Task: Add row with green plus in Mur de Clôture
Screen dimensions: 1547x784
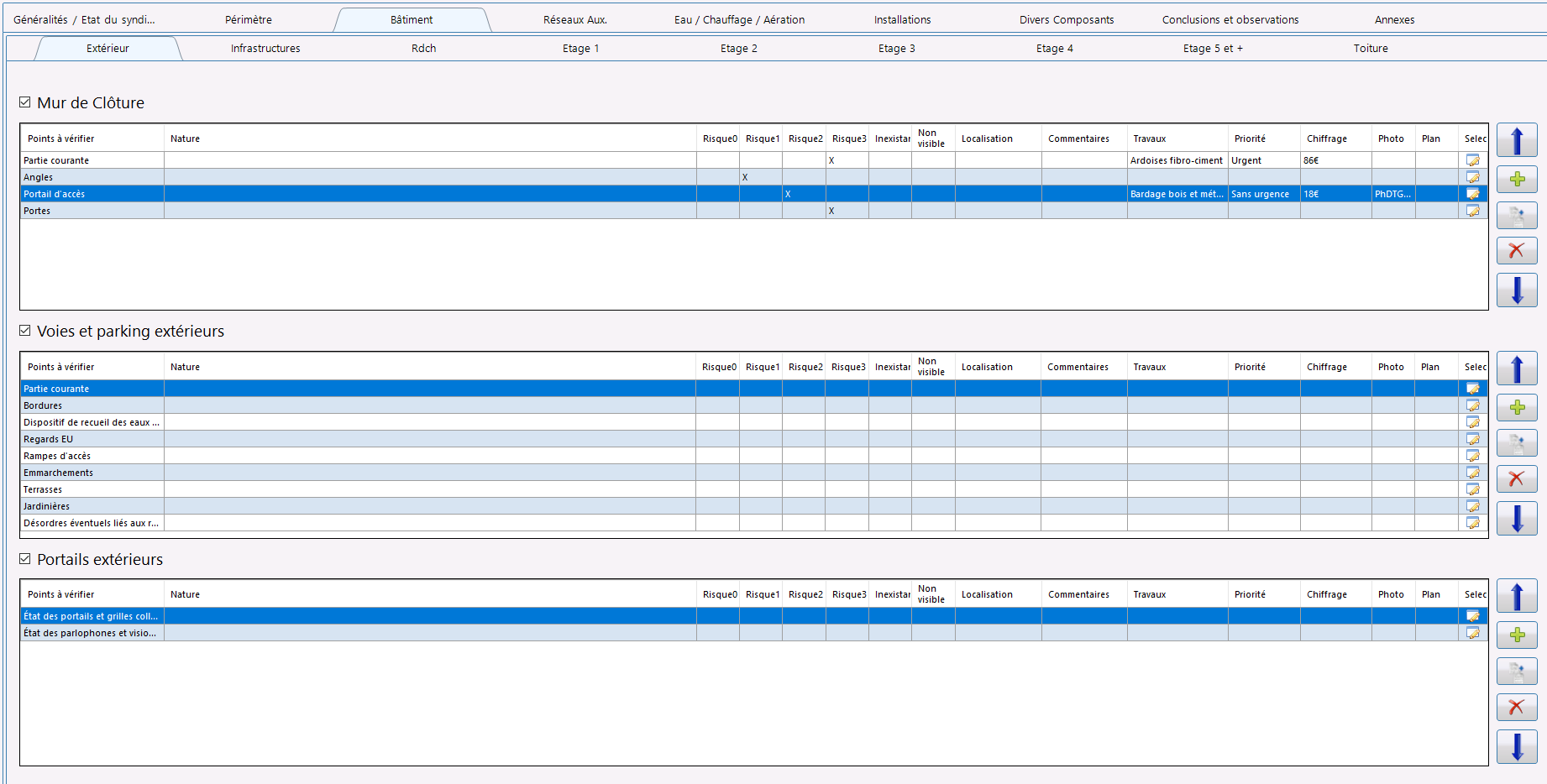Action: (x=1517, y=179)
